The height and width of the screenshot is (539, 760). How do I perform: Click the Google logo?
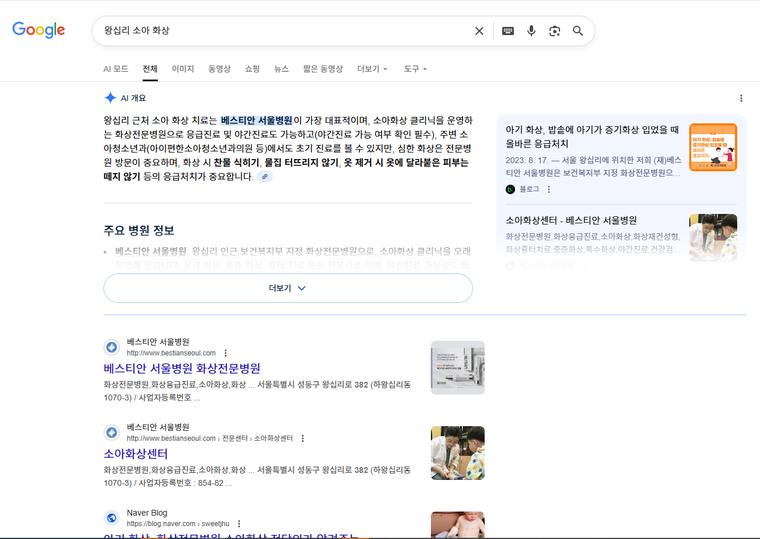pos(38,30)
